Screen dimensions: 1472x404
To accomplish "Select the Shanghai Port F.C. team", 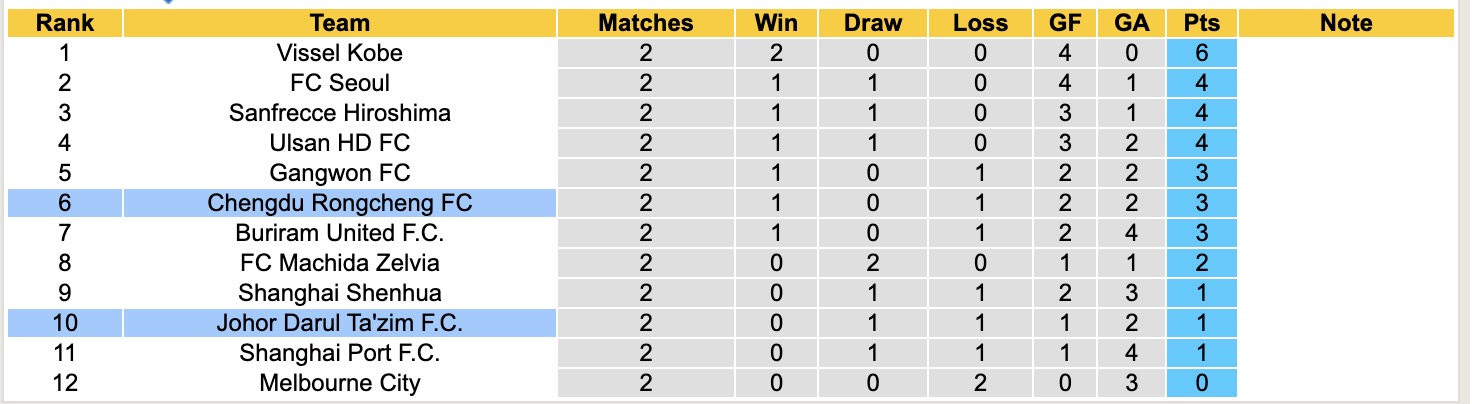I will (x=340, y=353).
